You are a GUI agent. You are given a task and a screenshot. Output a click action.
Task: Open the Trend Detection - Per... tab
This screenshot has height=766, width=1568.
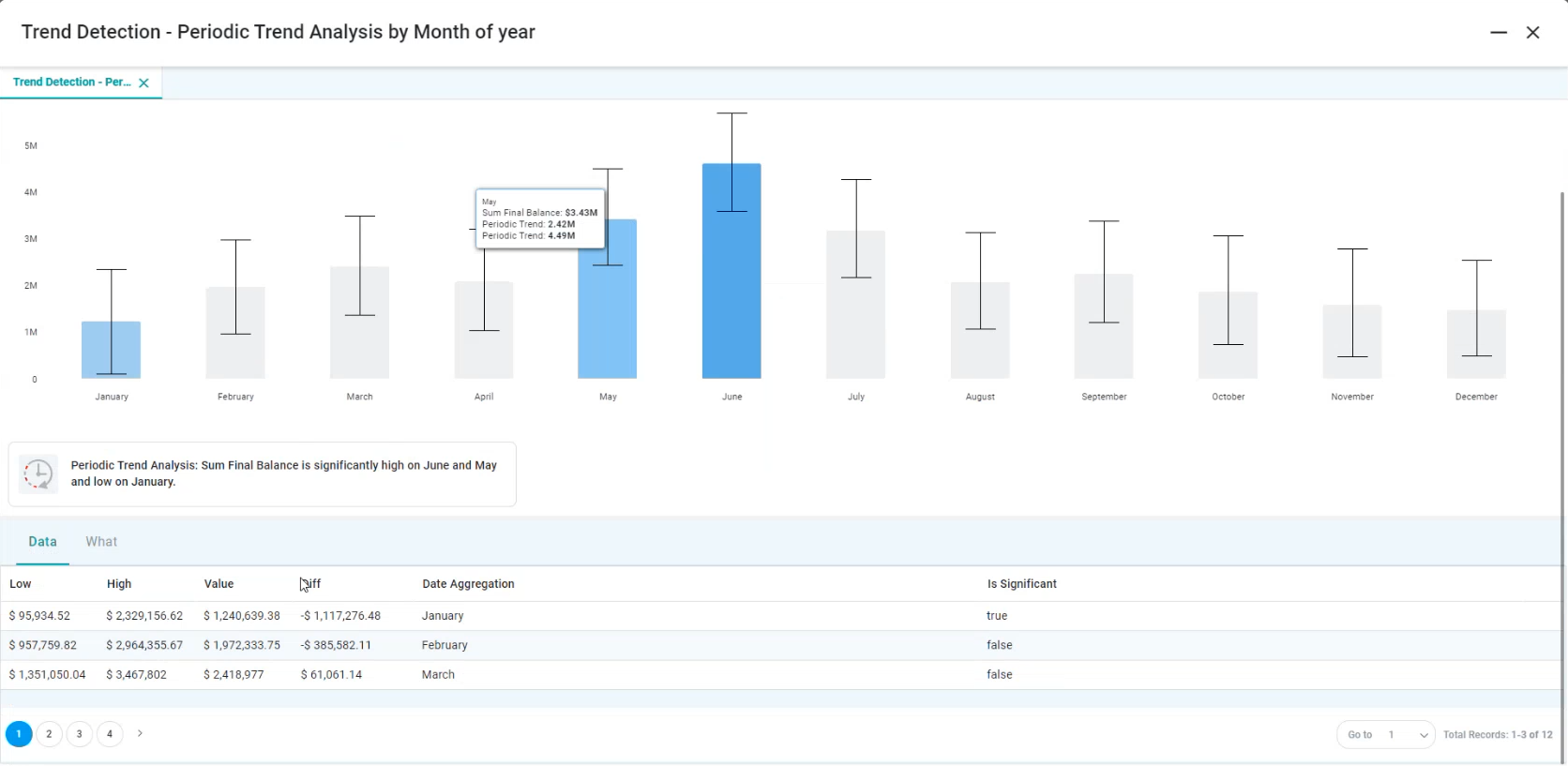coord(71,83)
